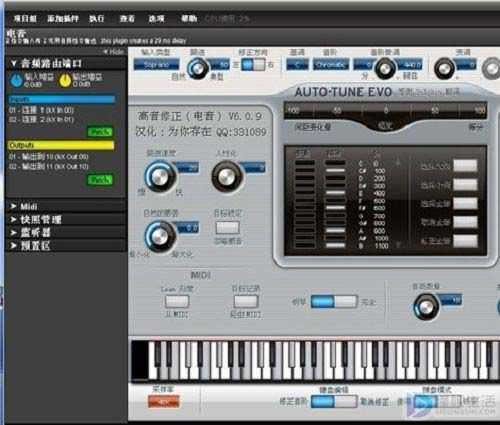Open the Soprano input type dropdown
This screenshot has width=500, height=425.
(x=156, y=64)
